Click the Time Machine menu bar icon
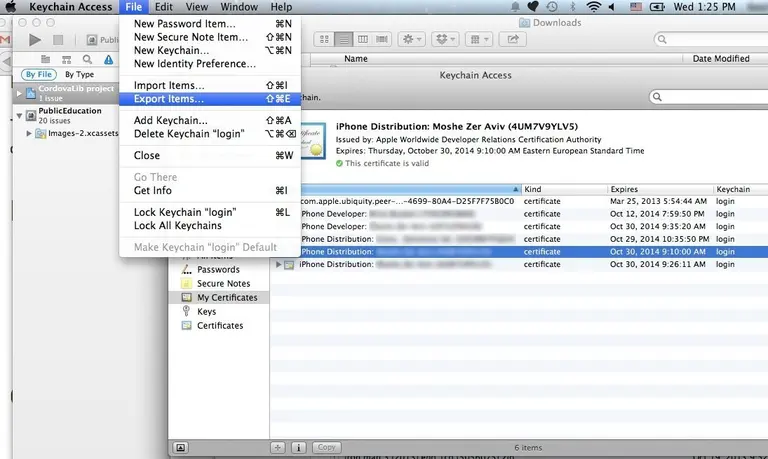 pos(552,7)
